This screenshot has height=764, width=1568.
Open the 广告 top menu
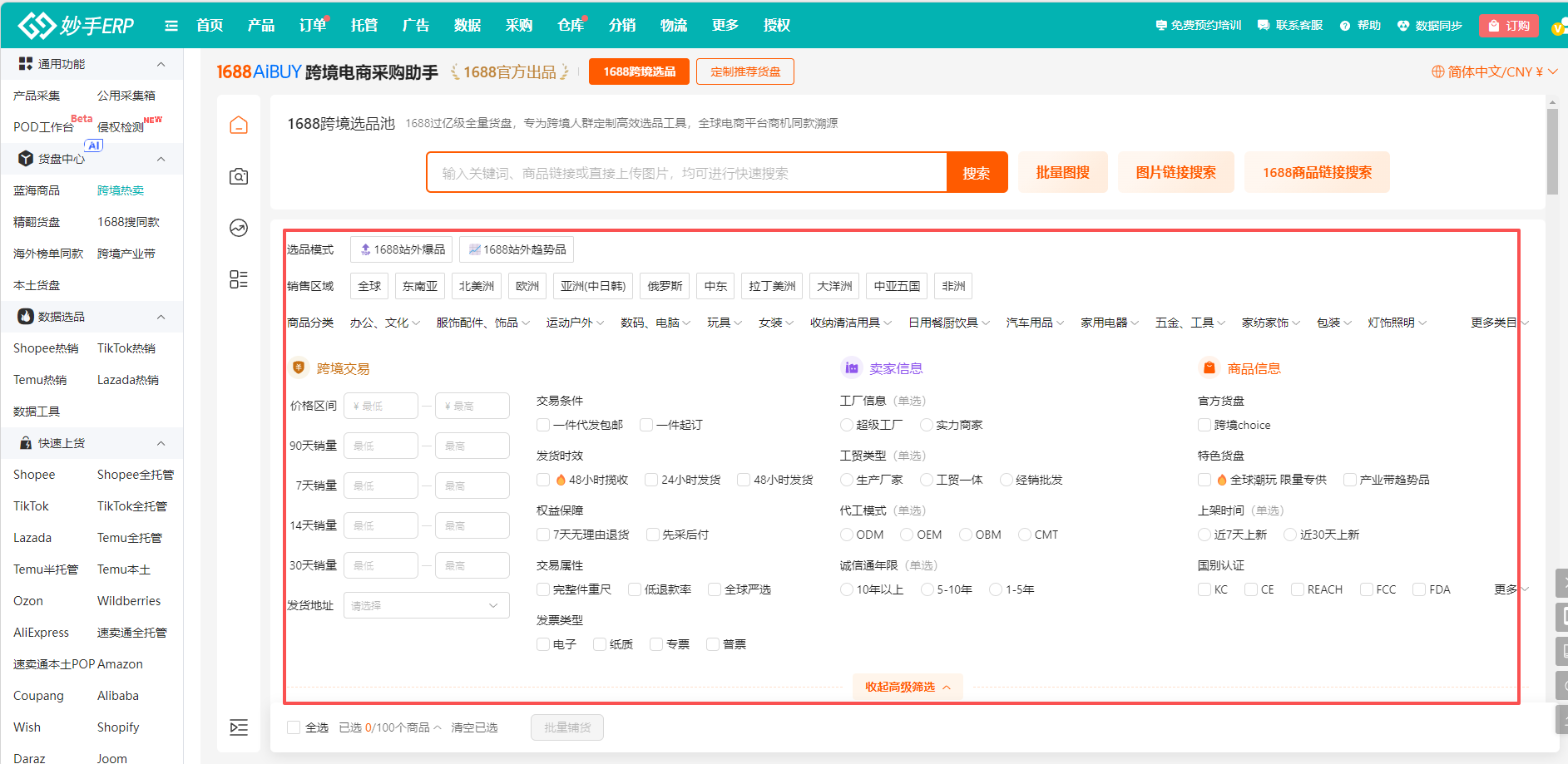click(416, 26)
